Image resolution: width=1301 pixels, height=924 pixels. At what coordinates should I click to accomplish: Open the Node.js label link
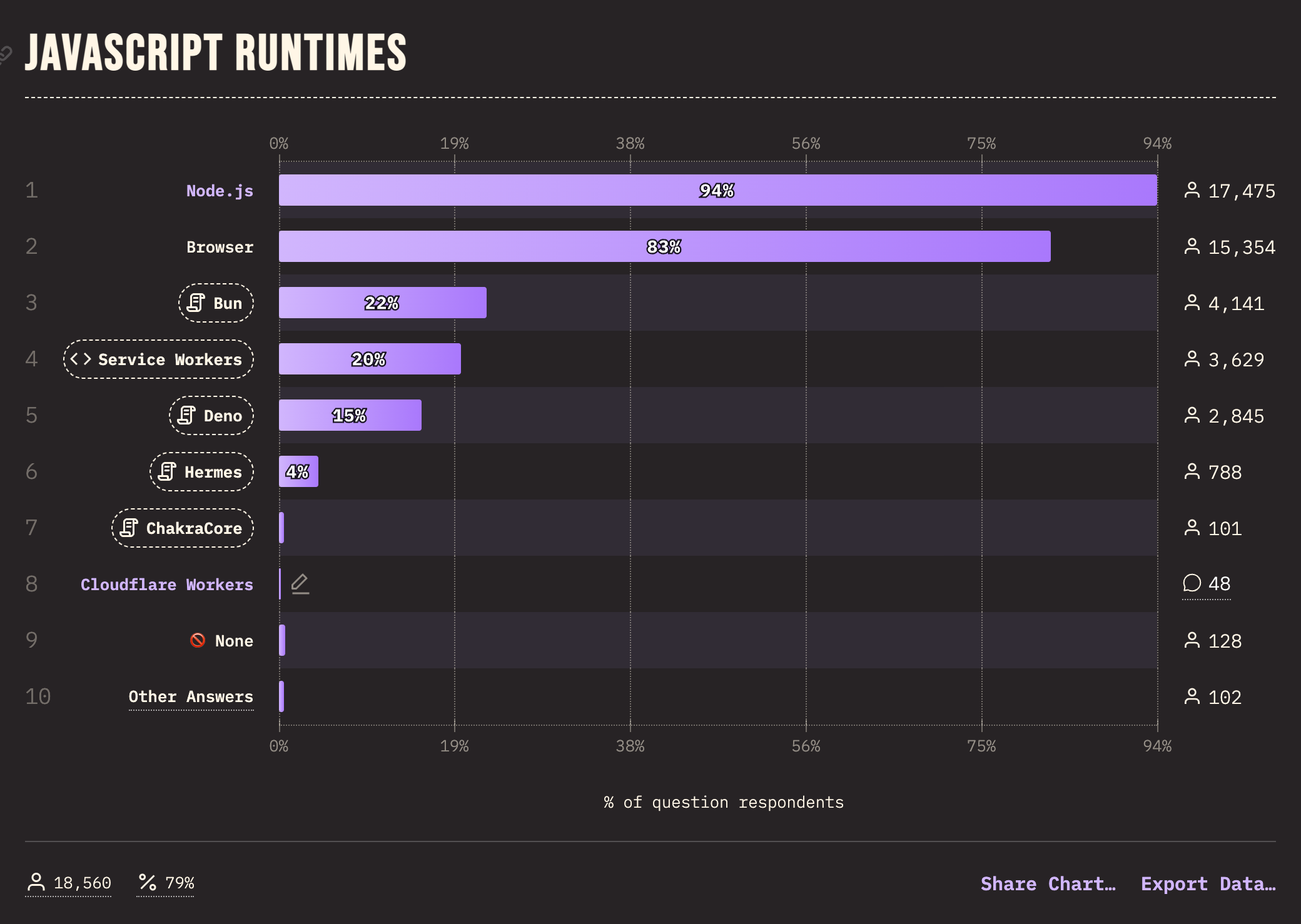point(220,191)
